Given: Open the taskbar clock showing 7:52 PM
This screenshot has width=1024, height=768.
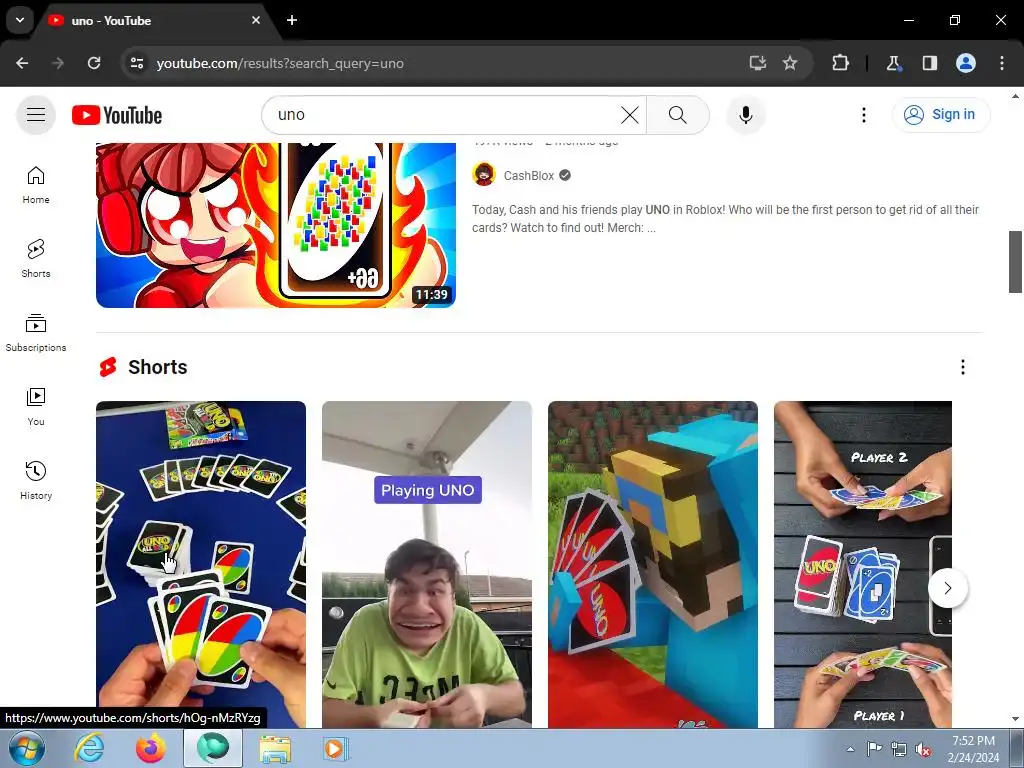Looking at the screenshot, I should pyautogui.click(x=973, y=749).
